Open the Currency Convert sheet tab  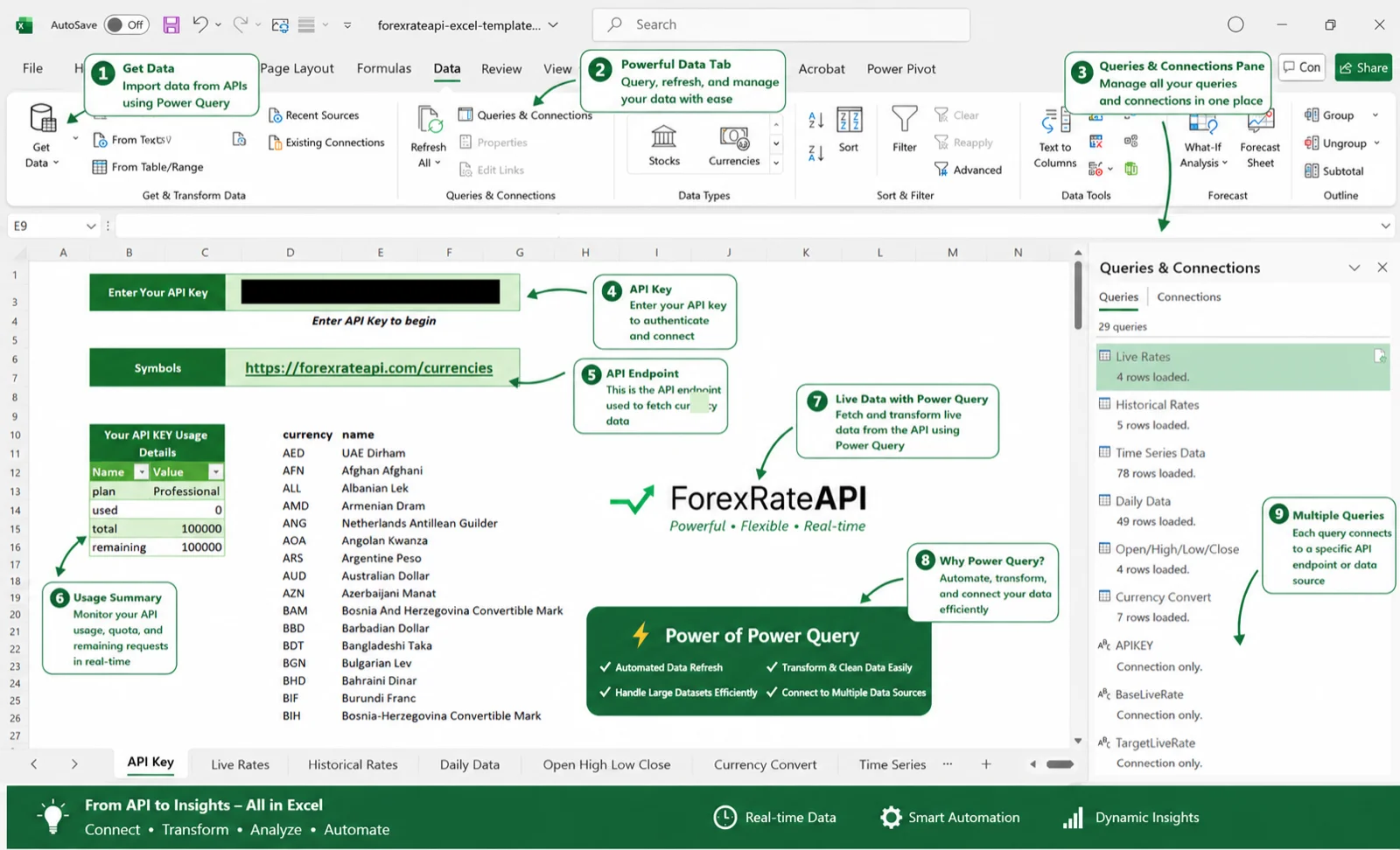click(765, 764)
